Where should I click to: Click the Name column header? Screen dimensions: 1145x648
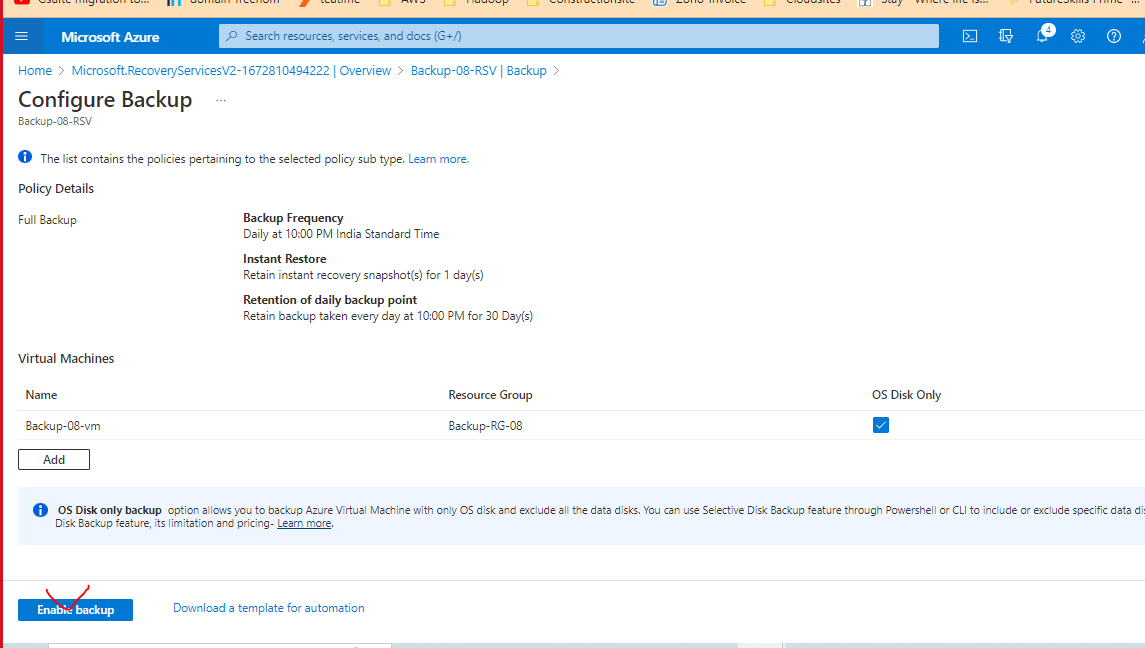coord(41,394)
